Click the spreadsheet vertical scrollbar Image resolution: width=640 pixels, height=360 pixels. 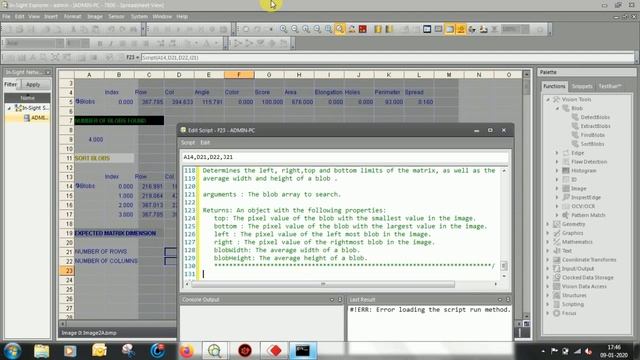pyautogui.click(x=526, y=196)
